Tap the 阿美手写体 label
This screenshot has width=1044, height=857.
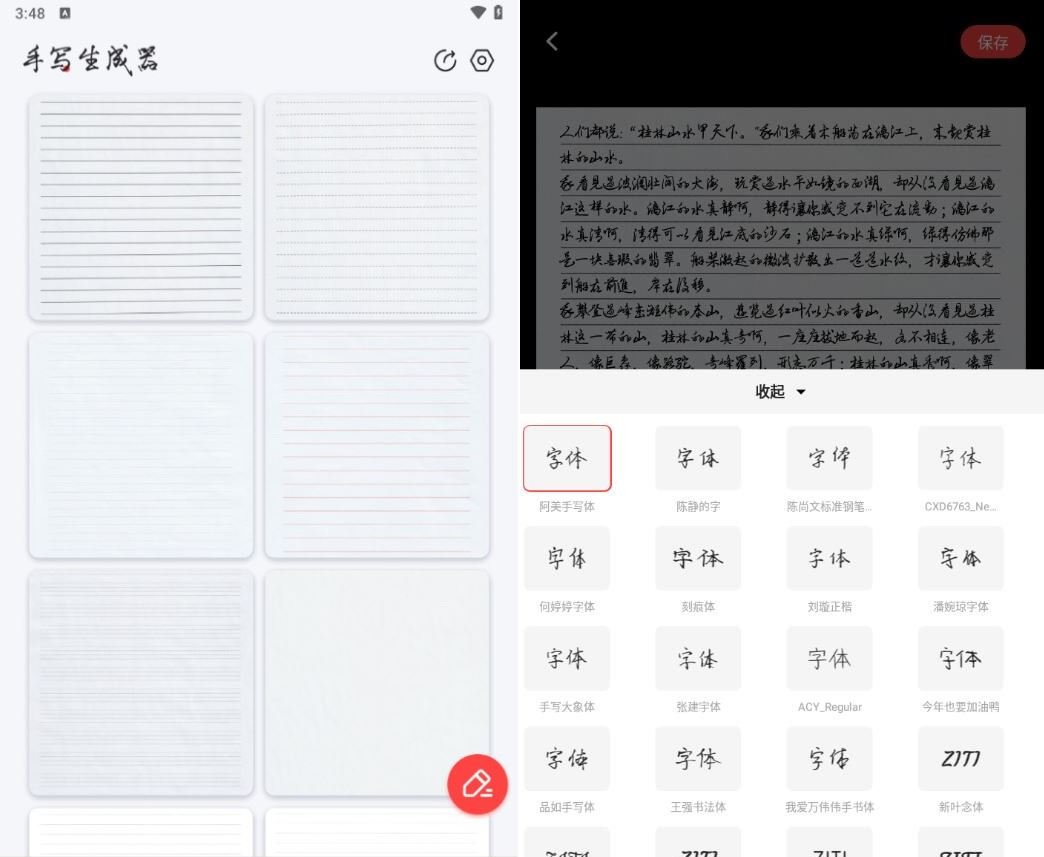pyautogui.click(x=567, y=507)
